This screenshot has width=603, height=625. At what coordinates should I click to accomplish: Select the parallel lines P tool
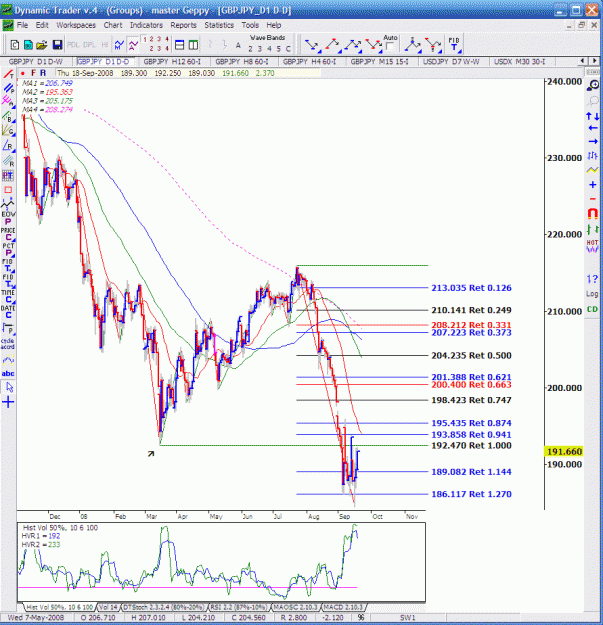8,88
